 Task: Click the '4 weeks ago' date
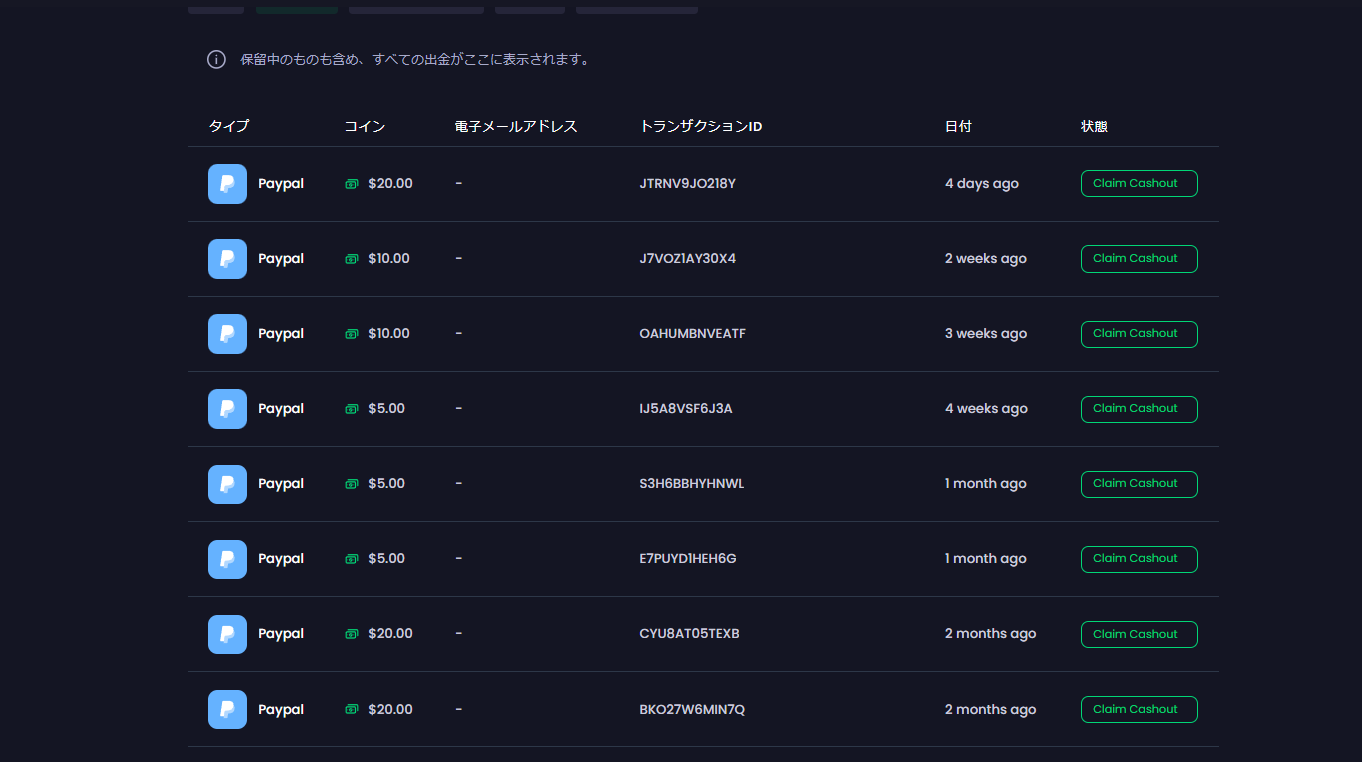pos(986,409)
